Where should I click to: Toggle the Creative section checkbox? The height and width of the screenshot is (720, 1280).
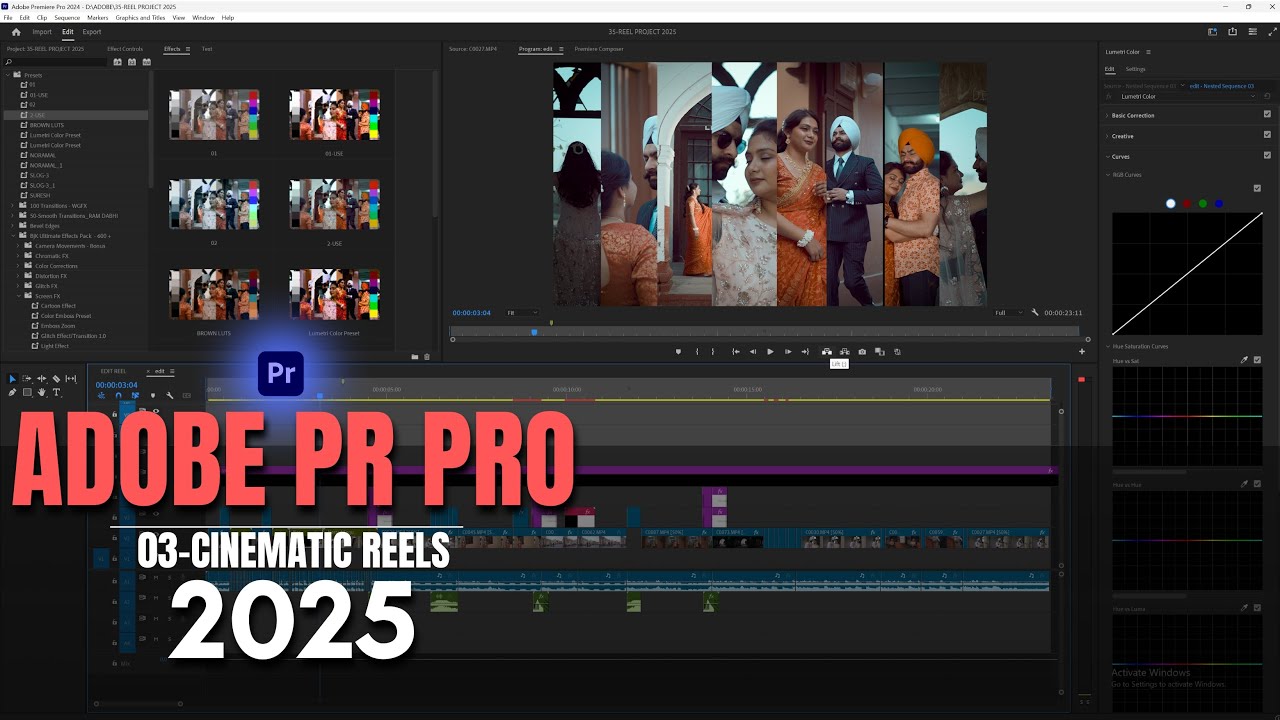(1267, 135)
